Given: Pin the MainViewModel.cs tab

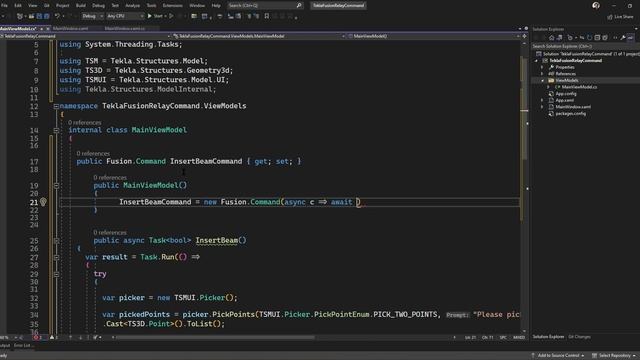Looking at the screenshot, I should tap(41, 29).
